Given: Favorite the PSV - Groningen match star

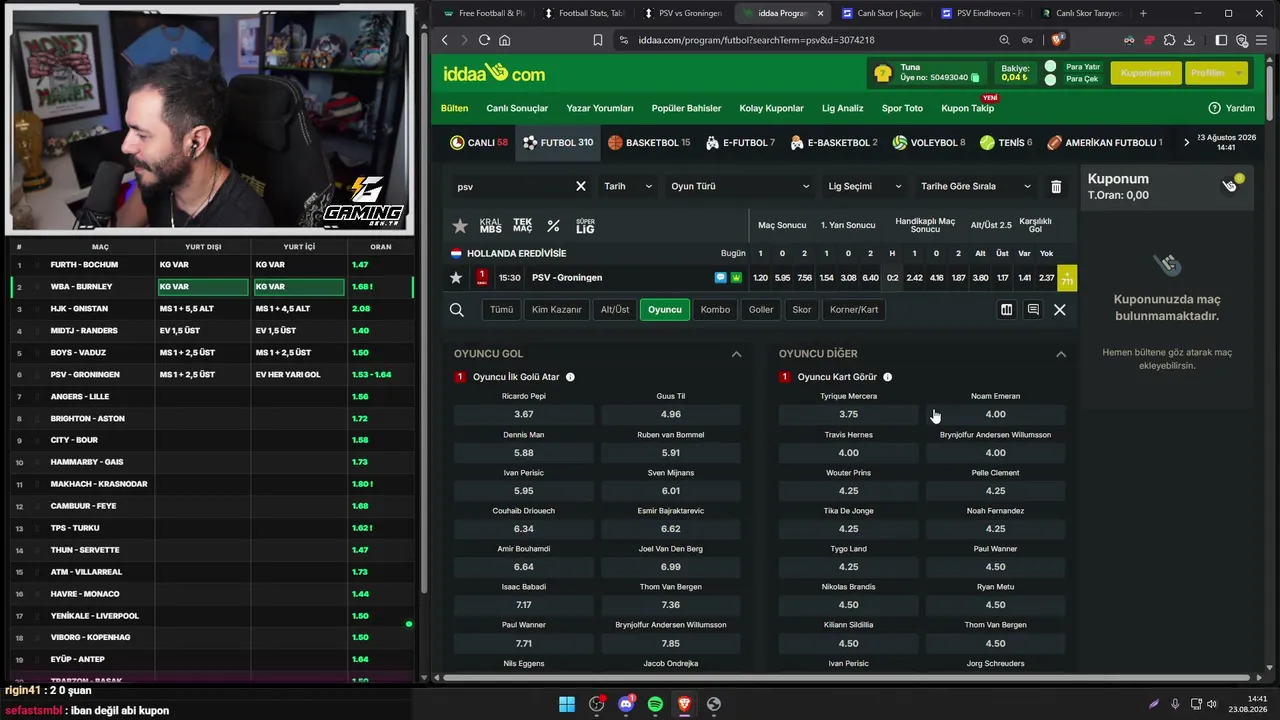Looking at the screenshot, I should coord(456,278).
